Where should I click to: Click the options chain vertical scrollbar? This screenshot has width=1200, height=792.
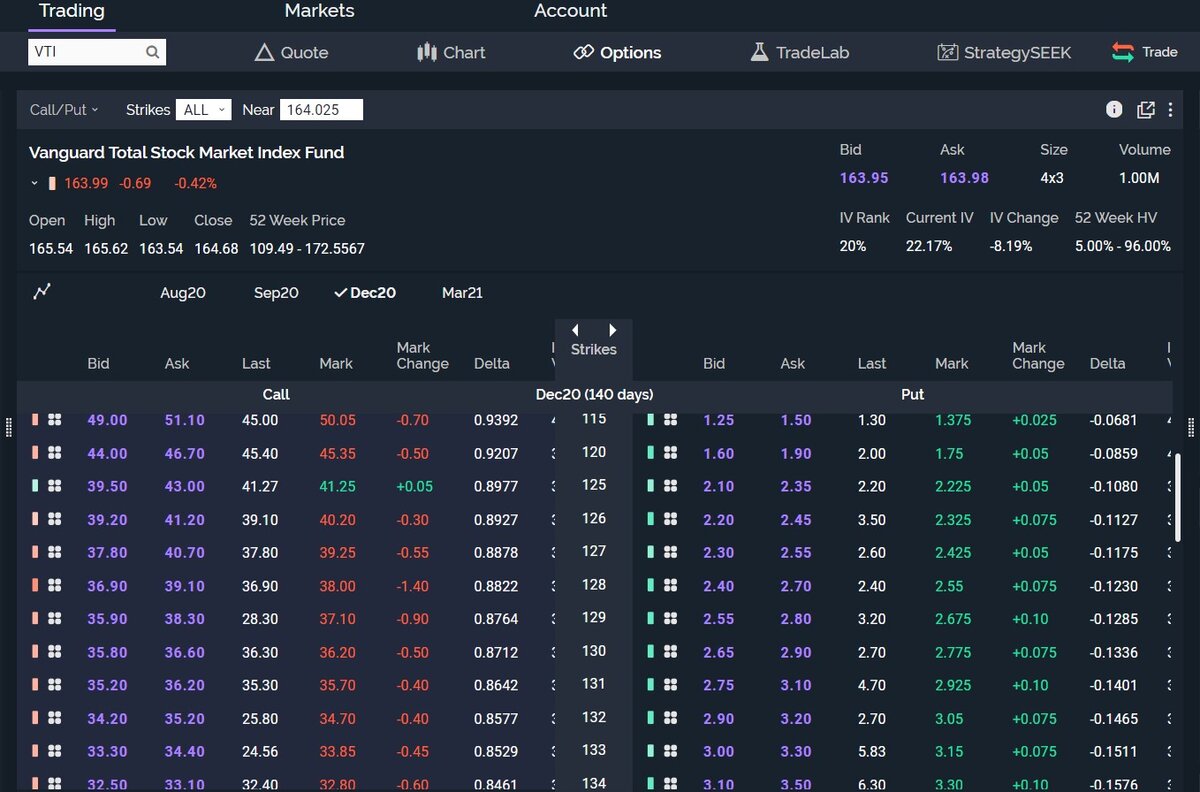click(x=1178, y=500)
